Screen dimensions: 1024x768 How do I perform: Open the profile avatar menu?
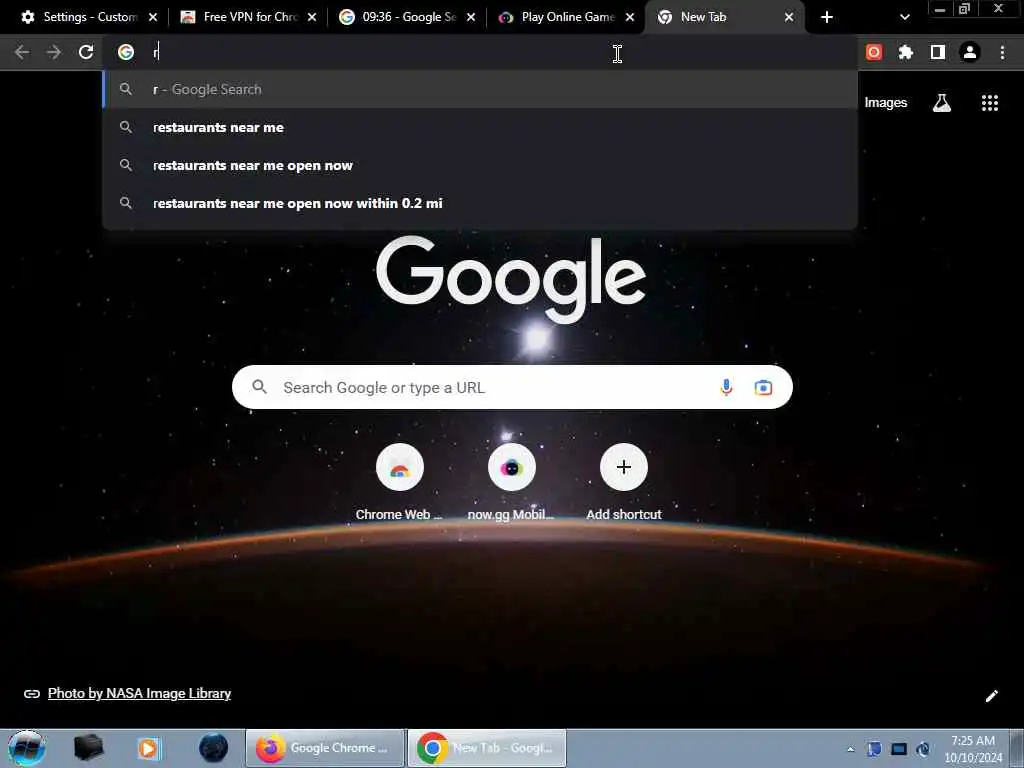pyautogui.click(x=970, y=52)
